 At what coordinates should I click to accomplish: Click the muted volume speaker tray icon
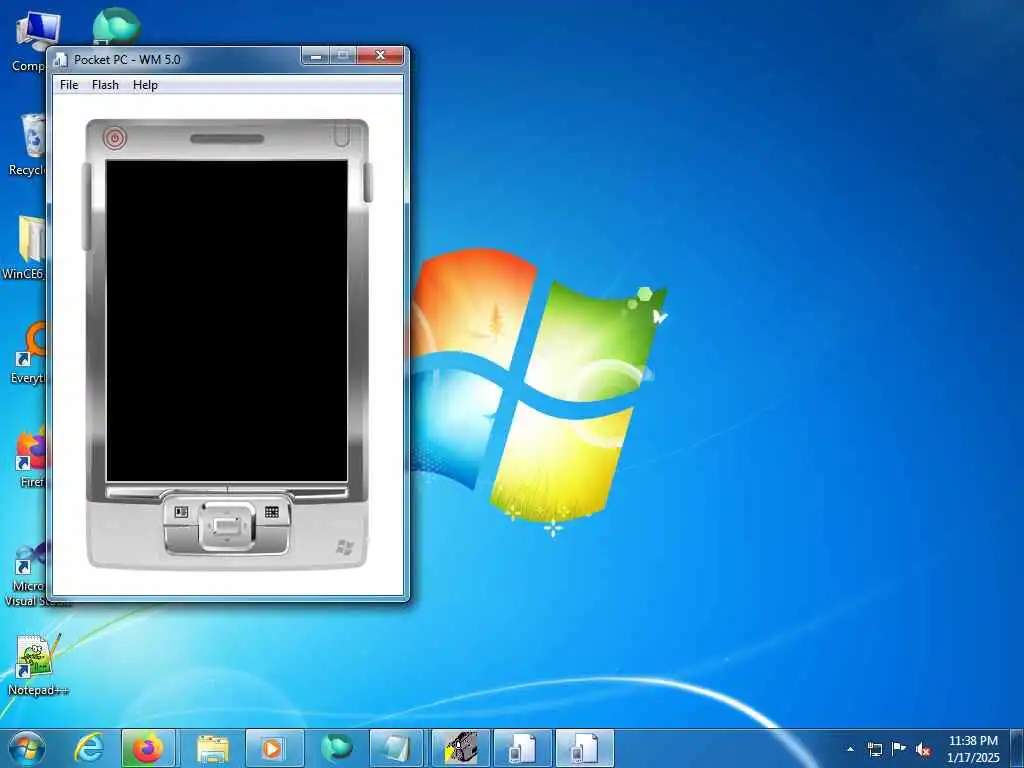923,749
